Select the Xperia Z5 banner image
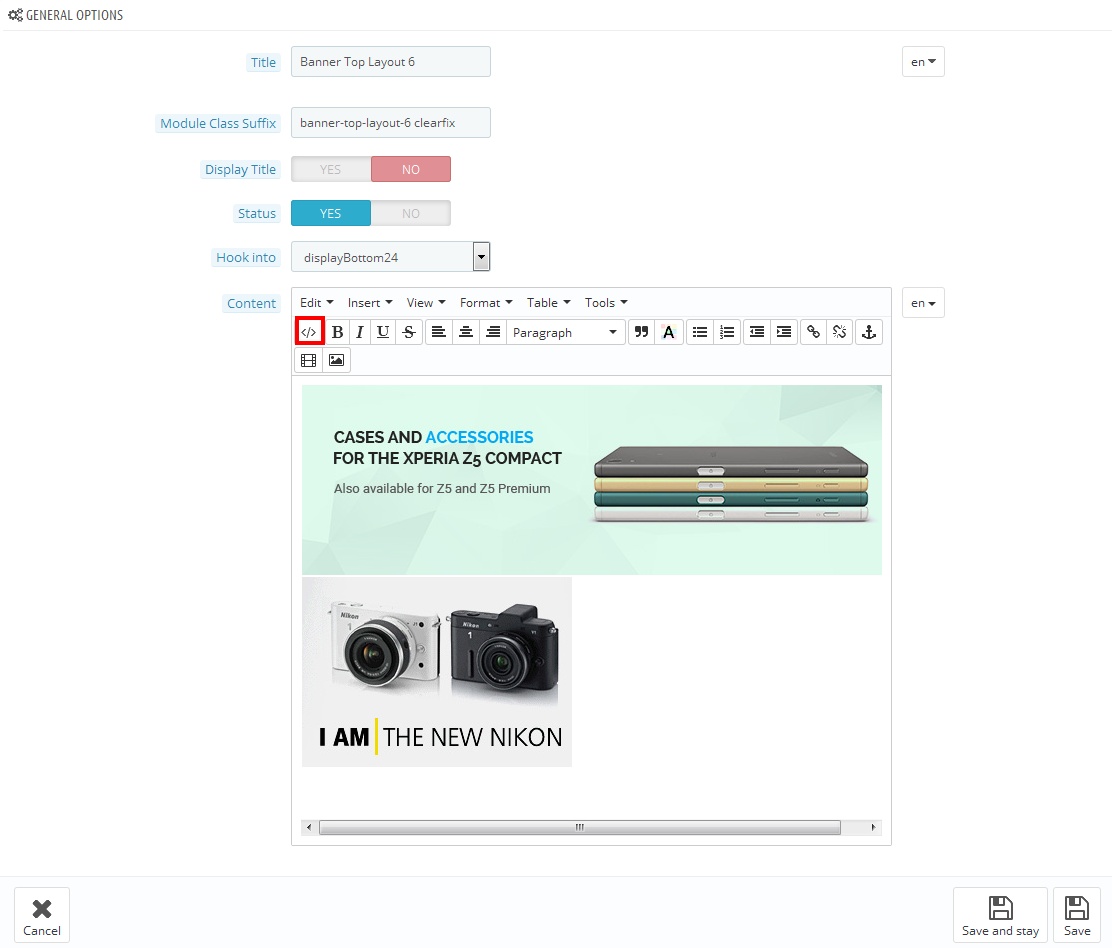This screenshot has height=948, width=1112. (x=591, y=480)
